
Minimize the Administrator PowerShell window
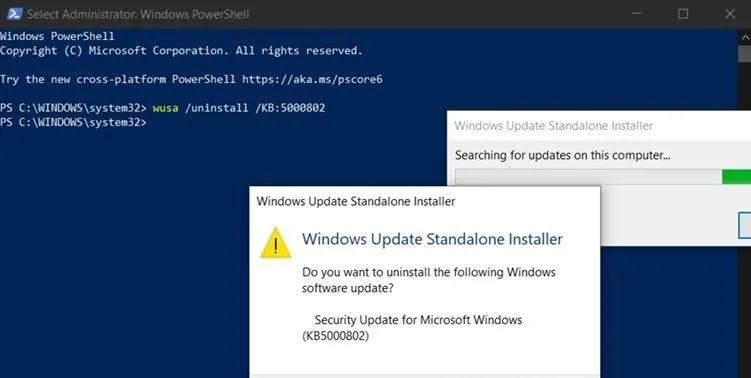[637, 14]
